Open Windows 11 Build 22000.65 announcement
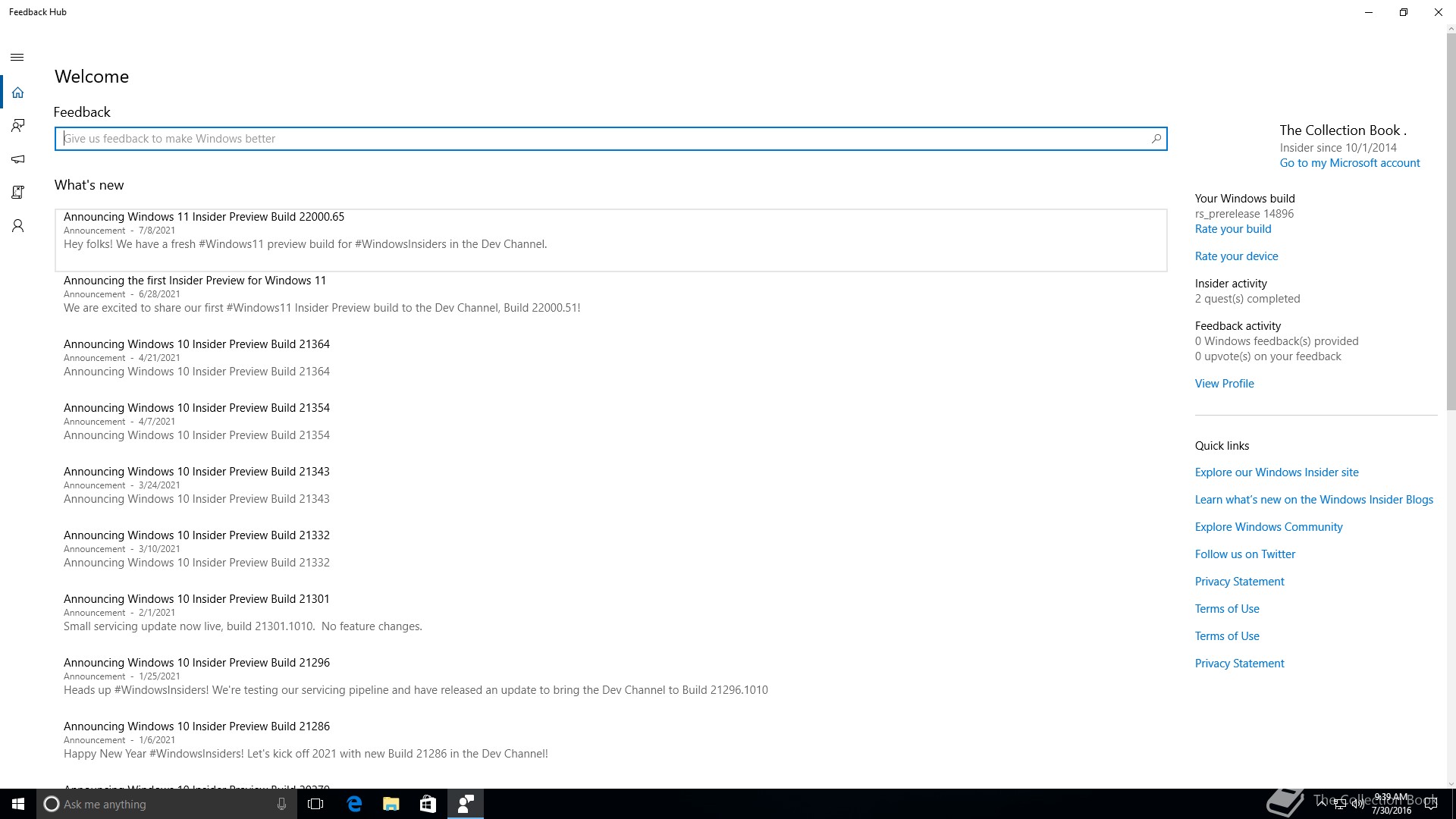The width and height of the screenshot is (1456, 819). 610,240
